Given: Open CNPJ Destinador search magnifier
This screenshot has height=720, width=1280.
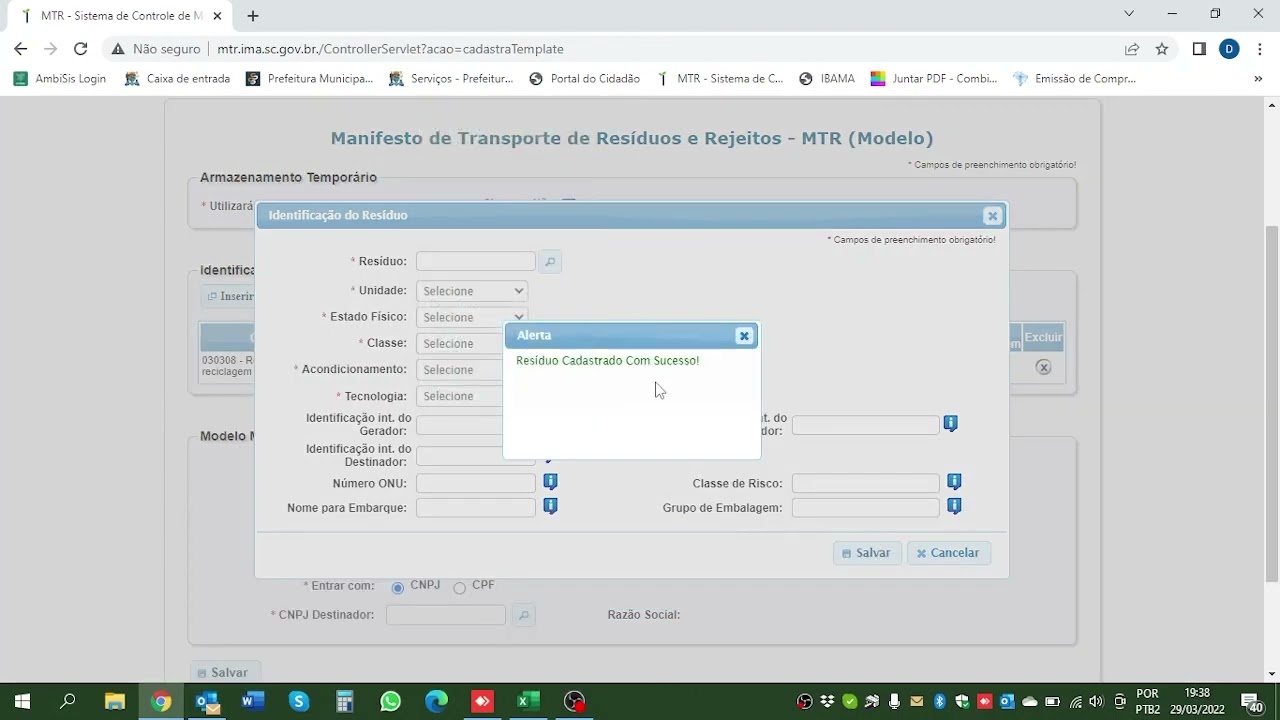Looking at the screenshot, I should click(524, 615).
